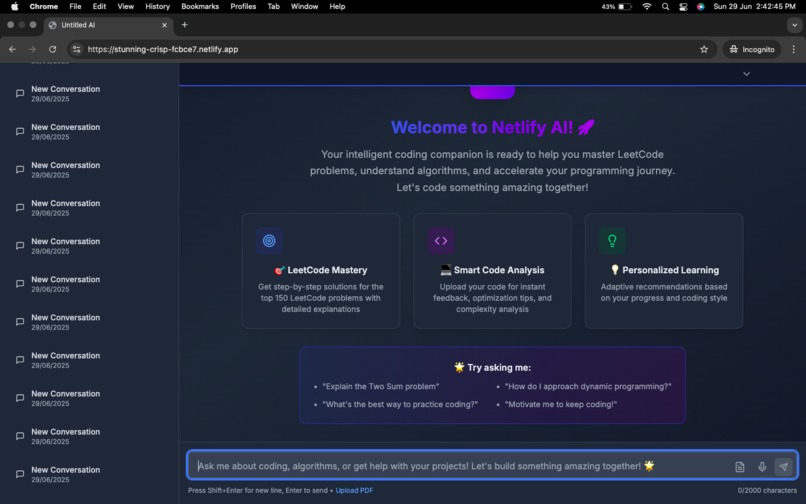The height and width of the screenshot is (504, 806).
Task: Open site information icon in address bar
Action: pyautogui.click(x=77, y=49)
